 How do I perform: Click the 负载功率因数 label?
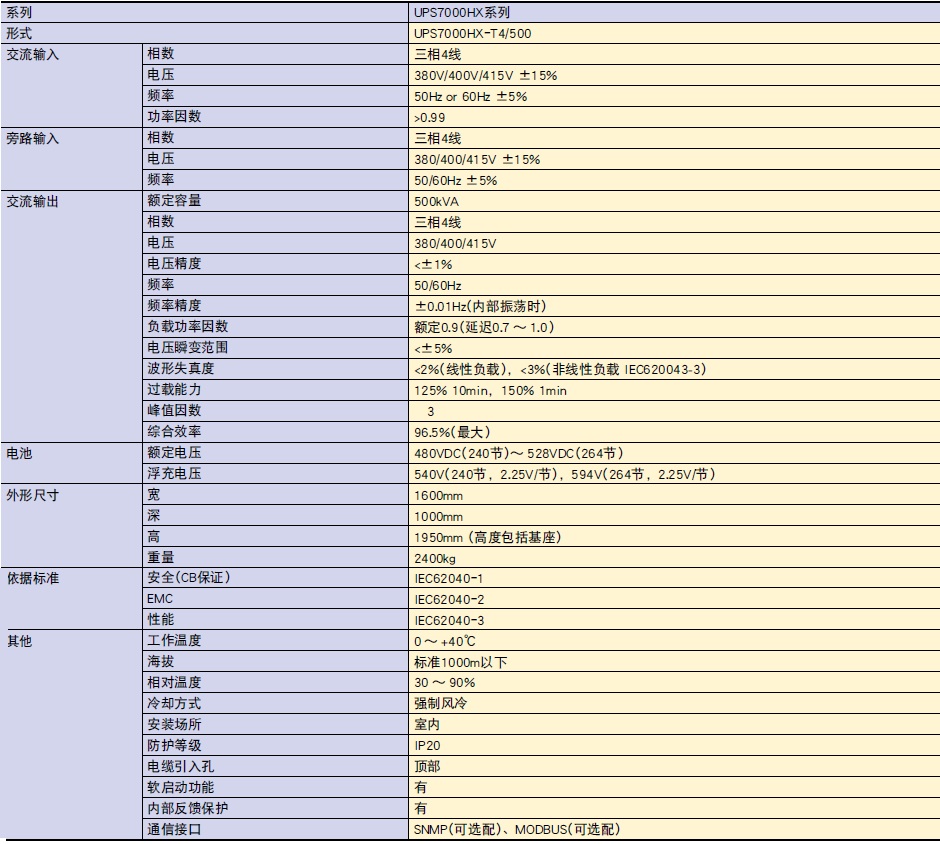pyautogui.click(x=188, y=326)
